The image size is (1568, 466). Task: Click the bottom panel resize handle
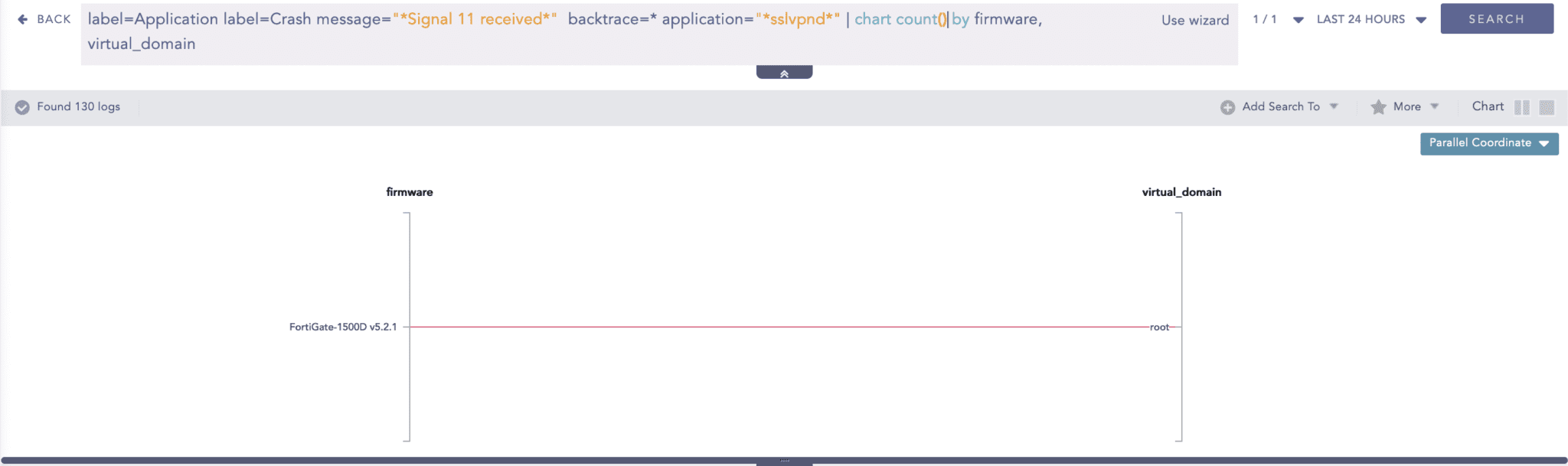(x=784, y=461)
